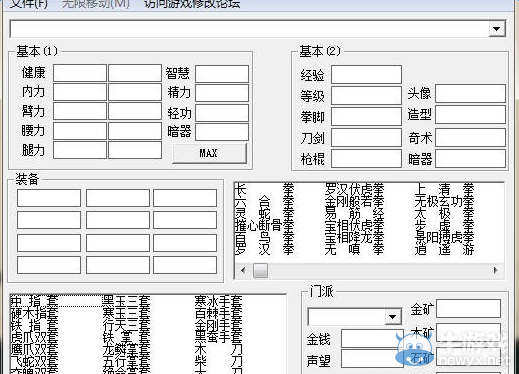This screenshot has height=374, width=519.
Task: Expand the top character selection dropdown
Action: click(497, 29)
